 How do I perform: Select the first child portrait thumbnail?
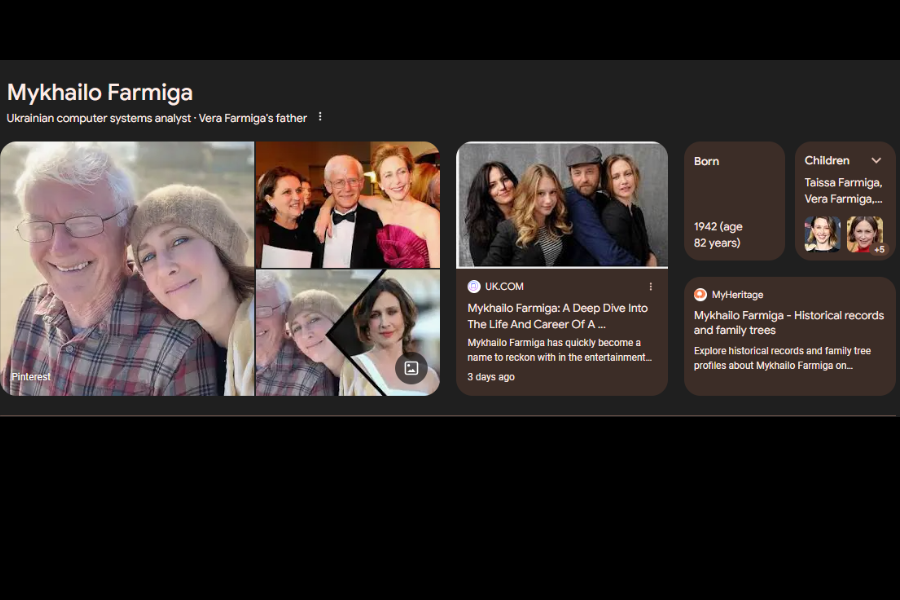pyautogui.click(x=823, y=234)
